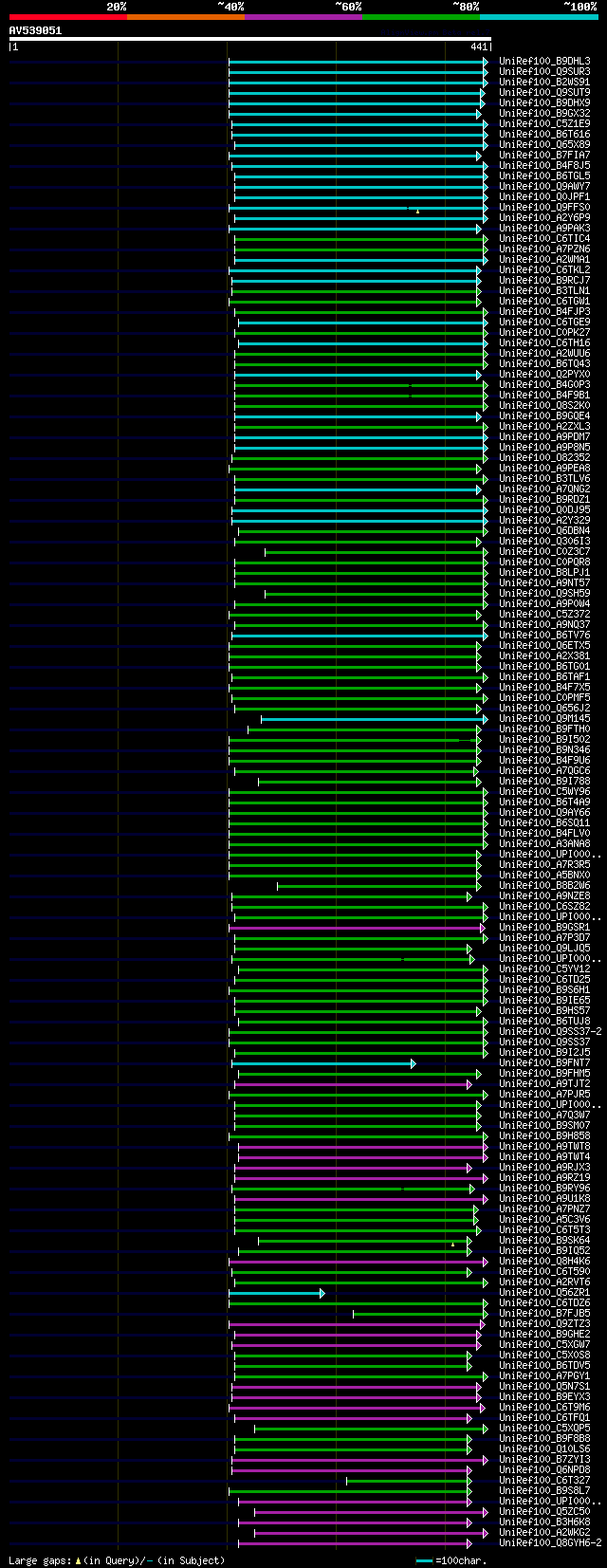
Task: Open hit UniRef100_B9DHL3
Action: point(544,62)
